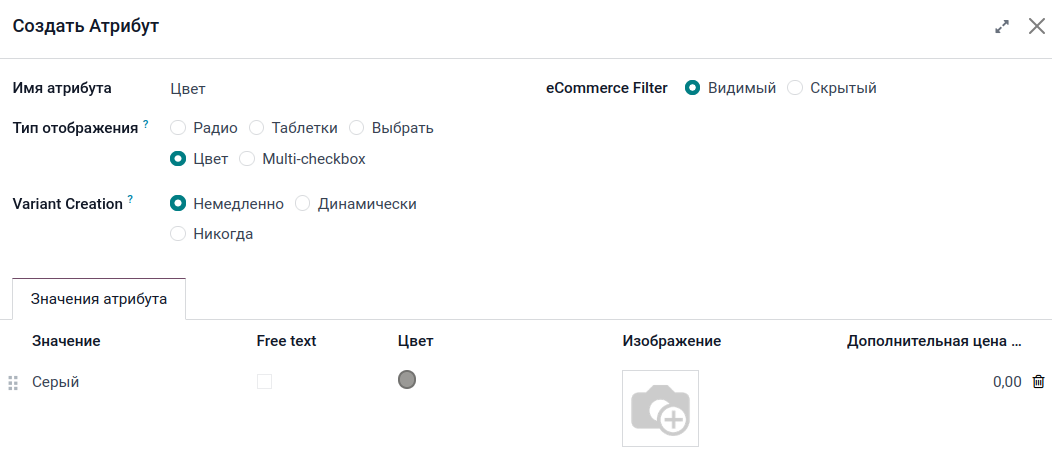The height and width of the screenshot is (454, 1052).
Task: Set variant creation to Динамически
Action: point(303,204)
